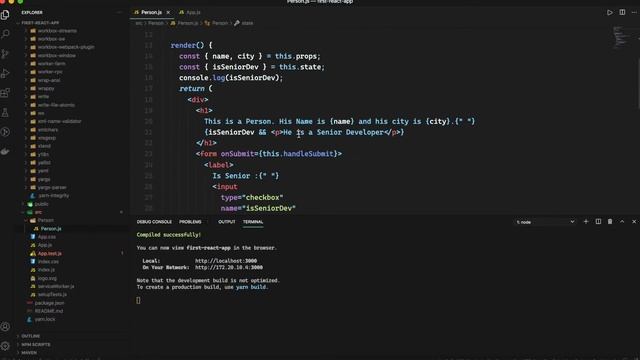The height and width of the screenshot is (360, 640).
Task: Open README.md in the file tree
Action: (49, 311)
